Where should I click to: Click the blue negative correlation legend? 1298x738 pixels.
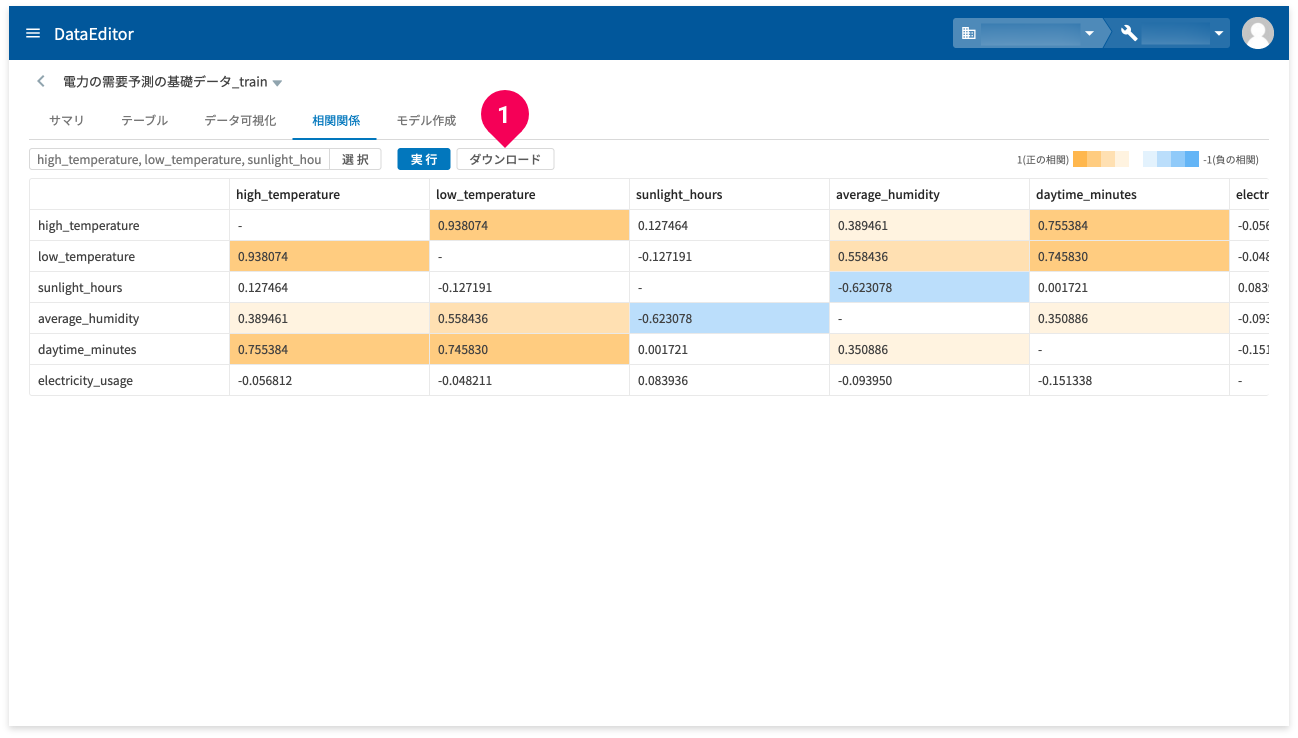[1171, 159]
